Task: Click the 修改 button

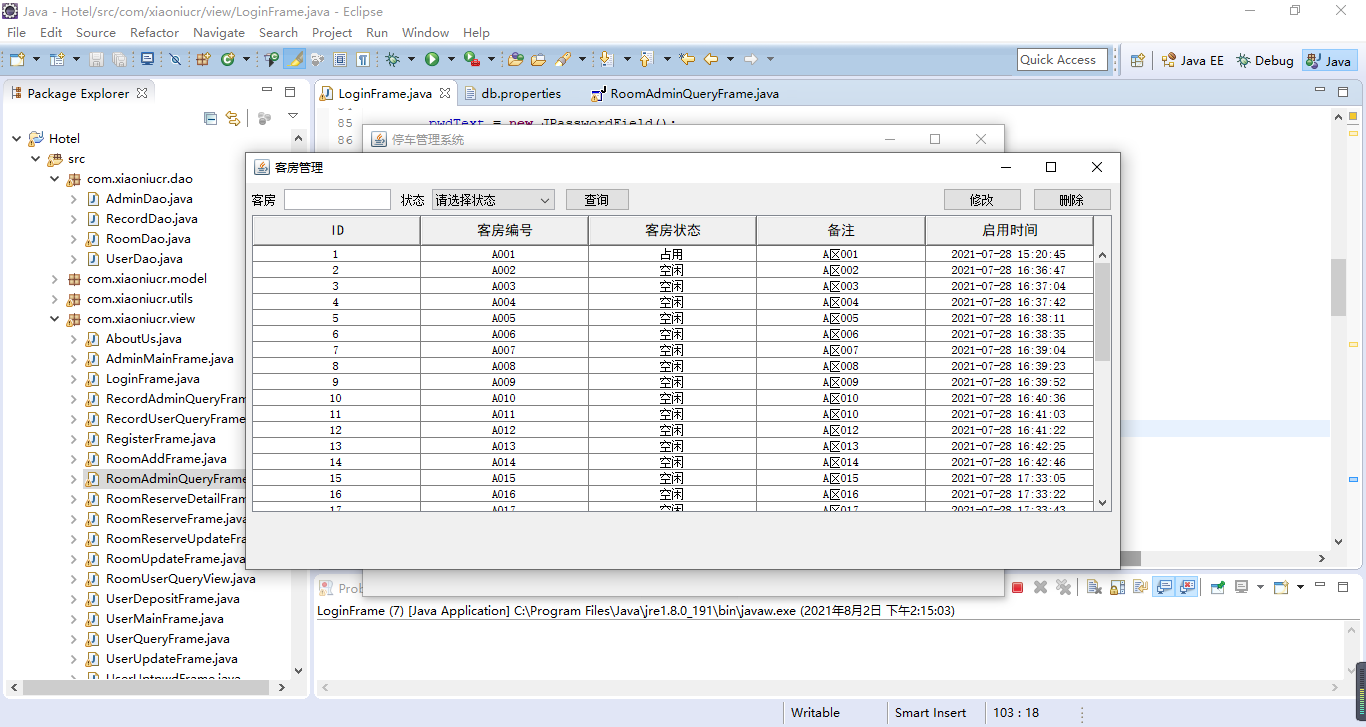Action: [982, 200]
